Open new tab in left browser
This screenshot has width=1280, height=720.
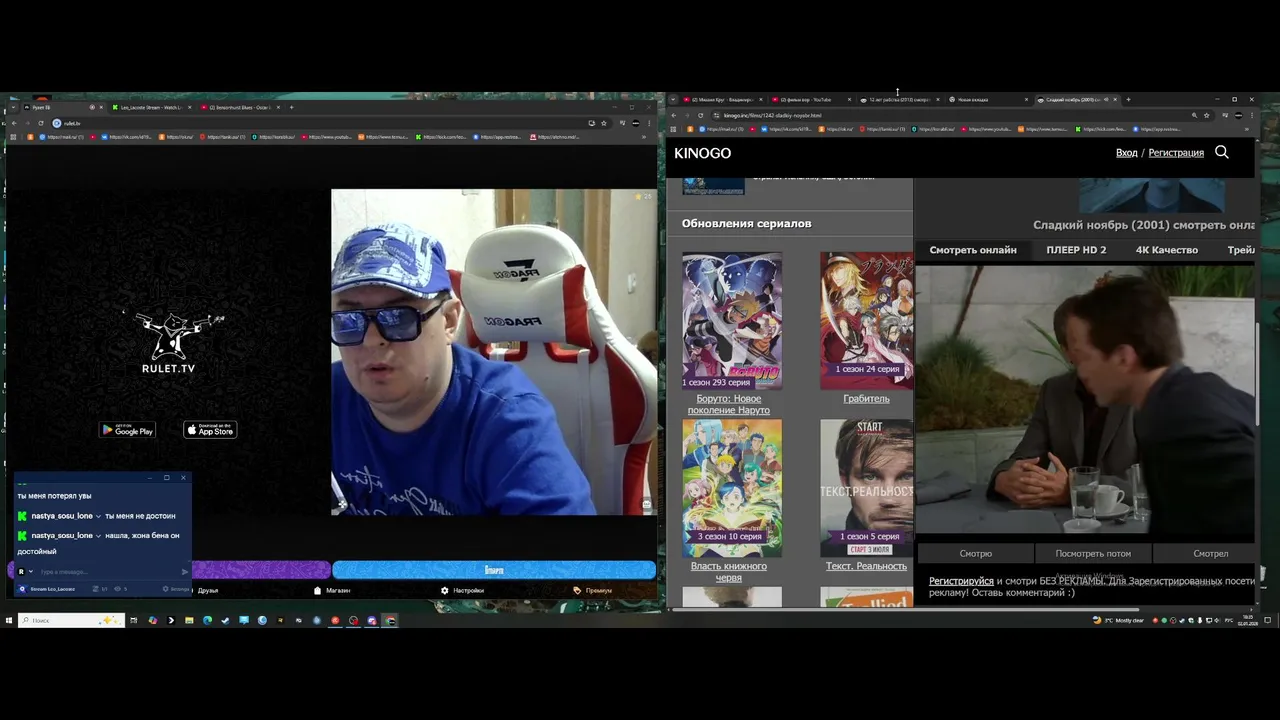tap(292, 107)
